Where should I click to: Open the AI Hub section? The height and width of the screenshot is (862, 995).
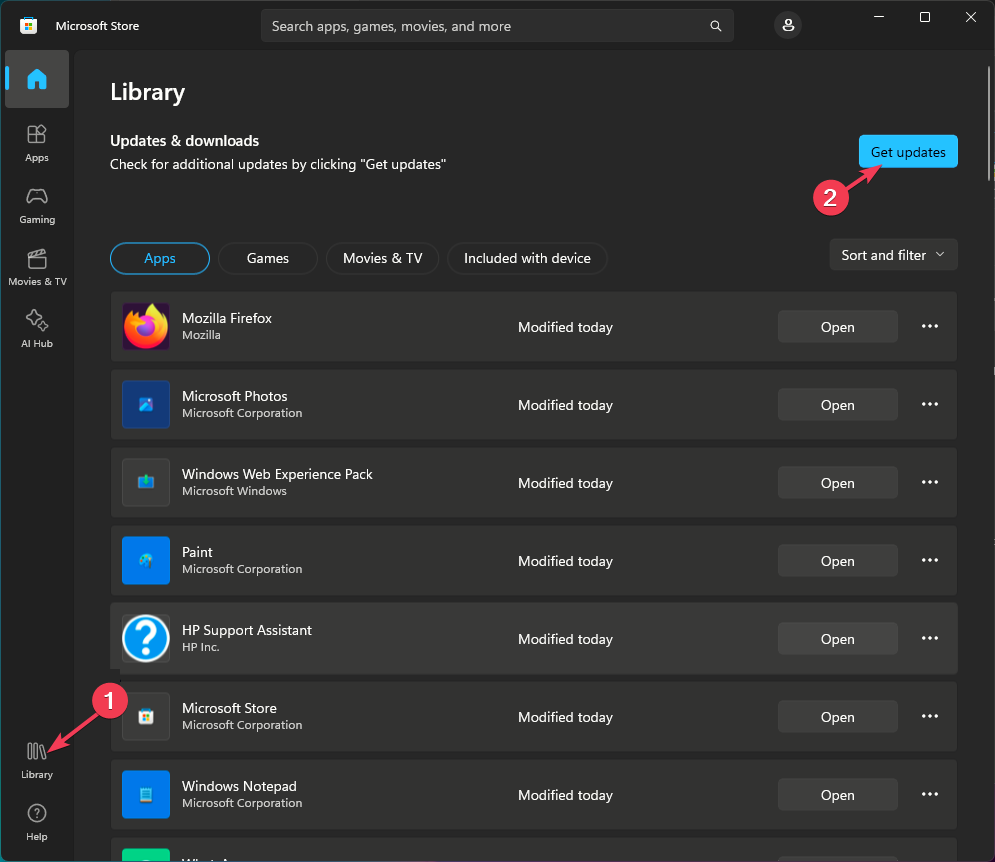pyautogui.click(x=37, y=329)
